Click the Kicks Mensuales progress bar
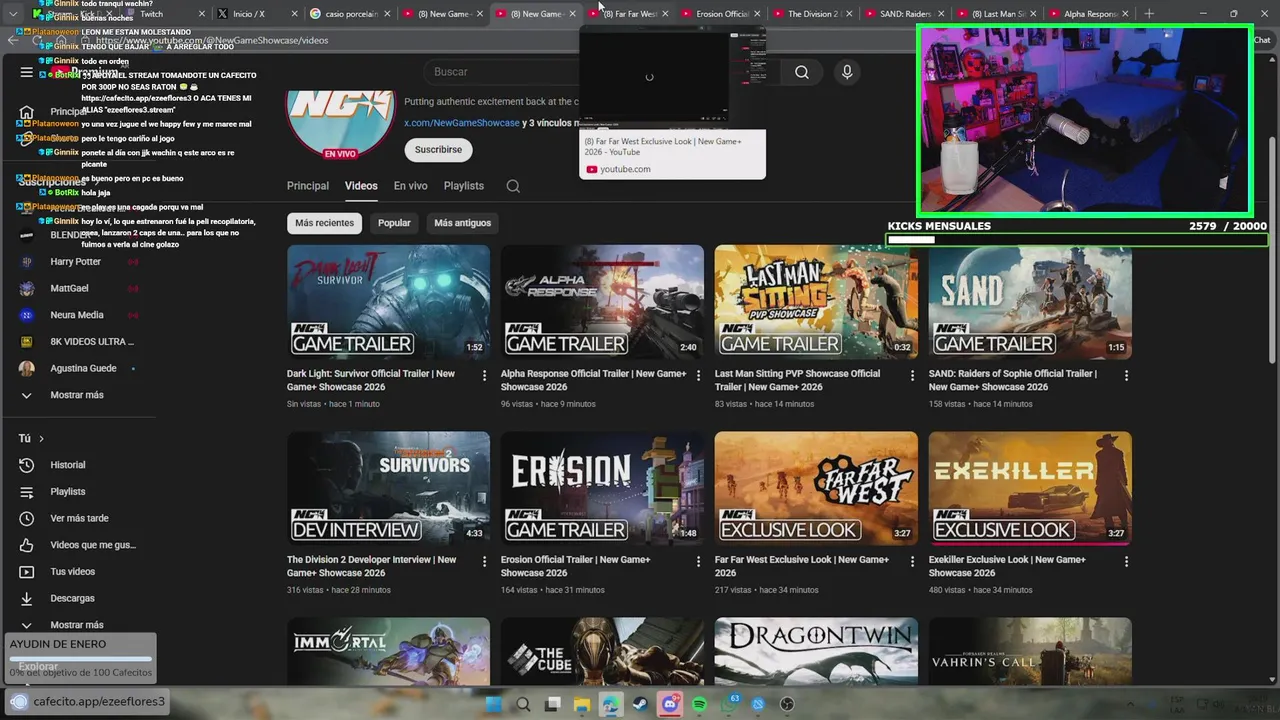The width and height of the screenshot is (1280, 720). 1077,240
